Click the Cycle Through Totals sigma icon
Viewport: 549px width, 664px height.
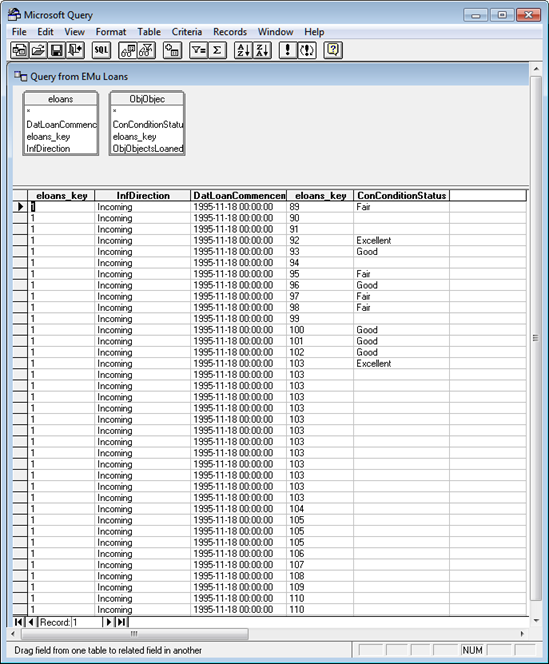217,50
